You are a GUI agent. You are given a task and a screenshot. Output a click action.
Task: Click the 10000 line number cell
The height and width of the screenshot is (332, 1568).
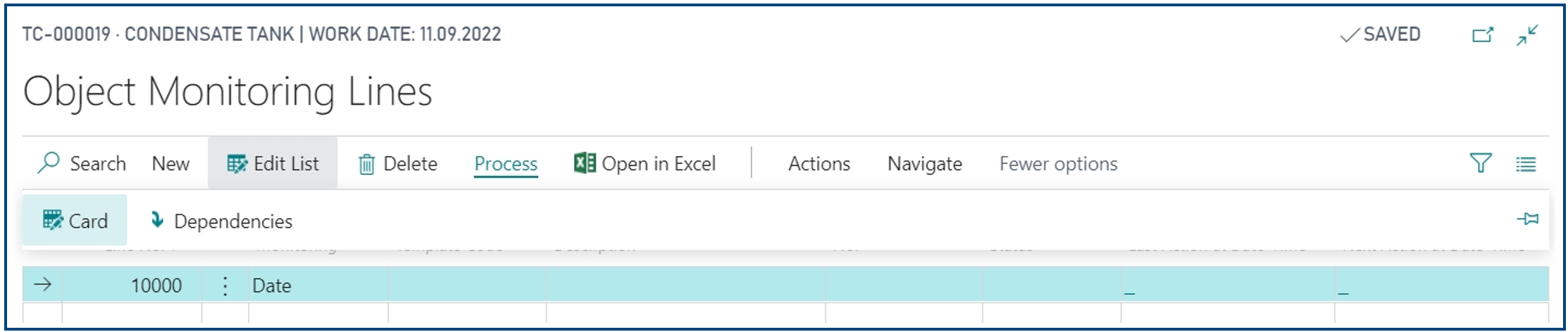point(132,285)
